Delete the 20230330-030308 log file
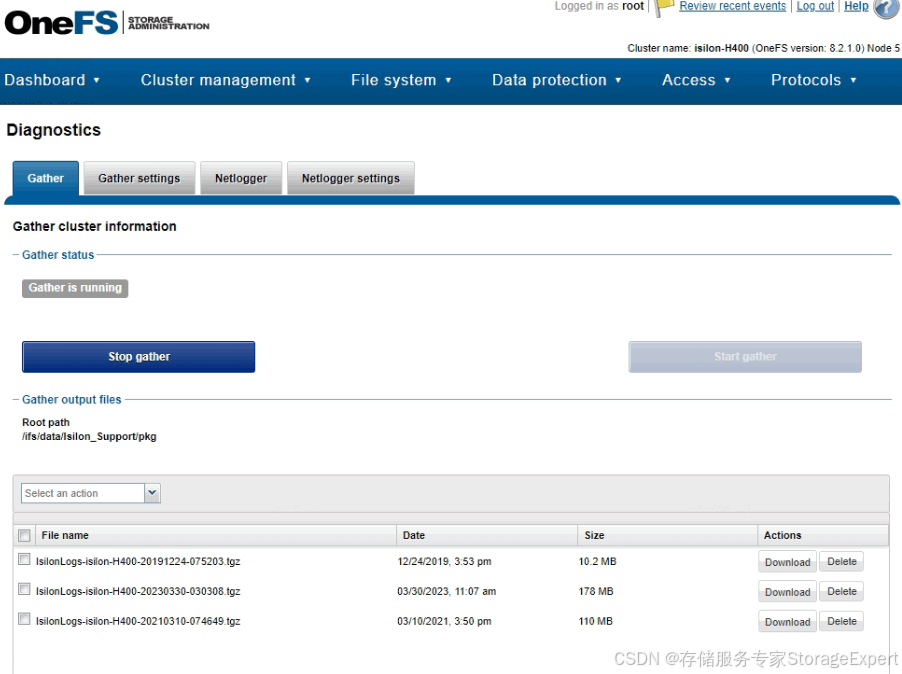902x674 pixels. (x=842, y=592)
